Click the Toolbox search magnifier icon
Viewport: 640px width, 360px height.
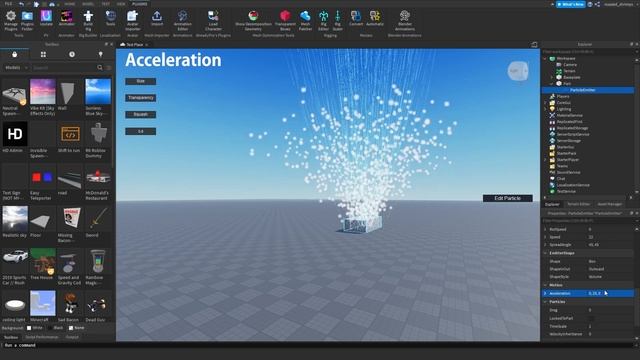pos(100,67)
